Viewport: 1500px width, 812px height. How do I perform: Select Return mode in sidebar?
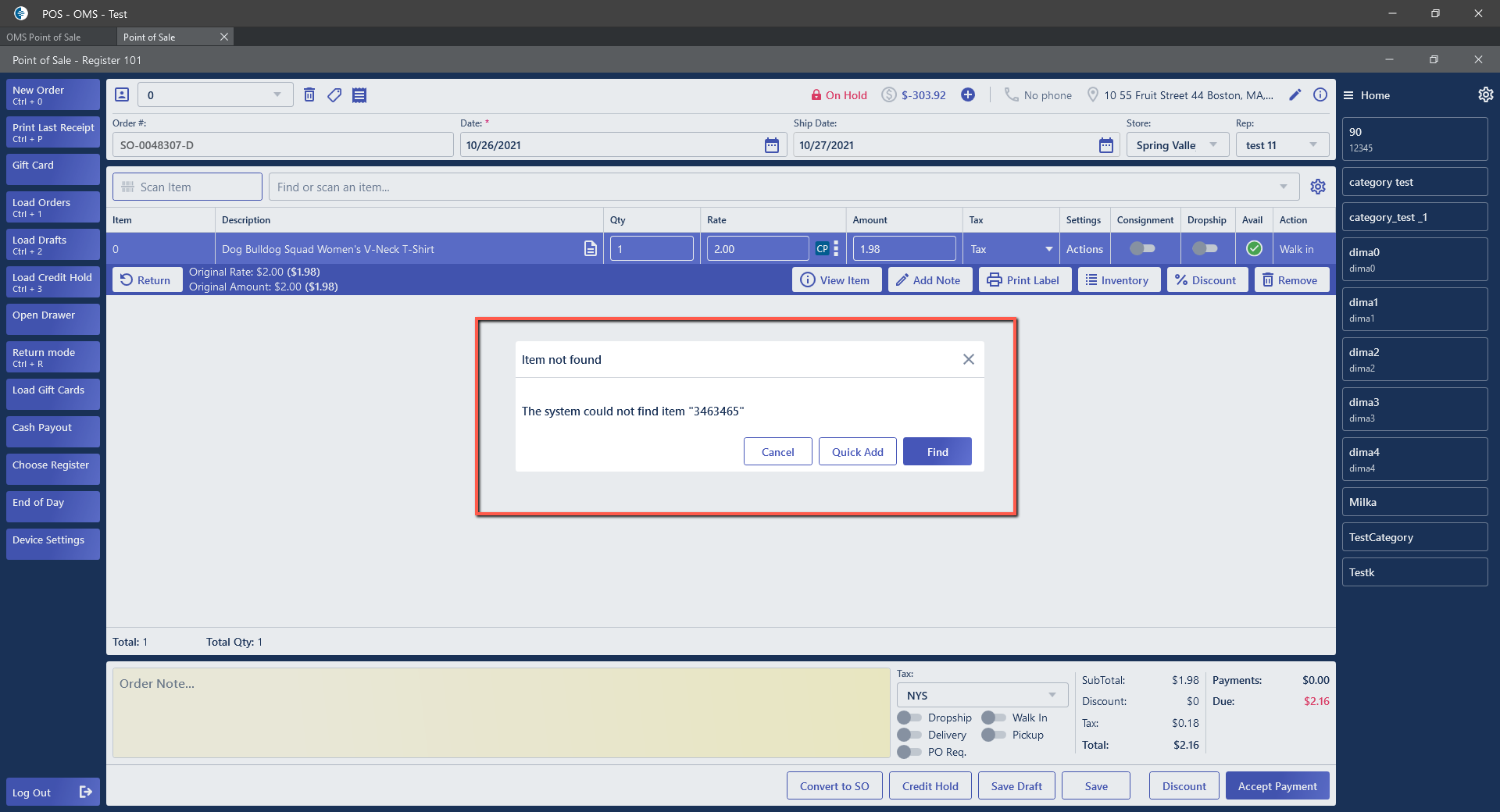click(x=53, y=357)
